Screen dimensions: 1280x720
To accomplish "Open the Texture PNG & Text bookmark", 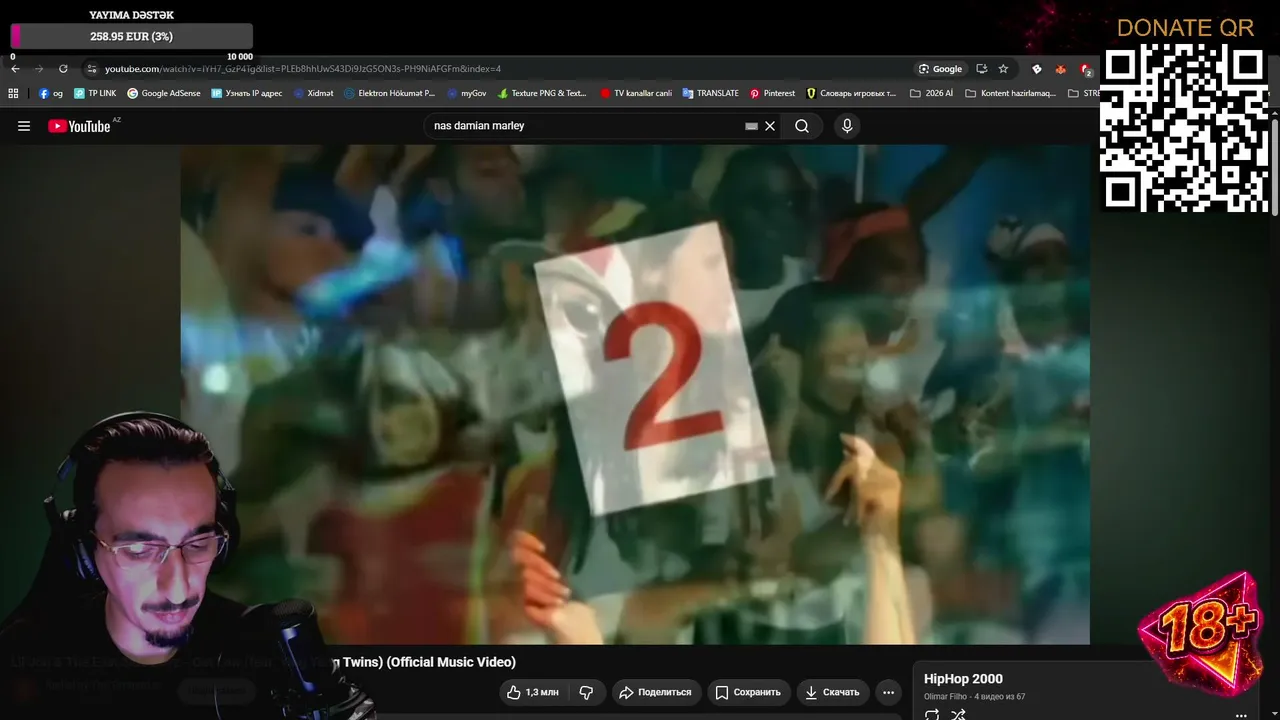I will click(x=542, y=93).
